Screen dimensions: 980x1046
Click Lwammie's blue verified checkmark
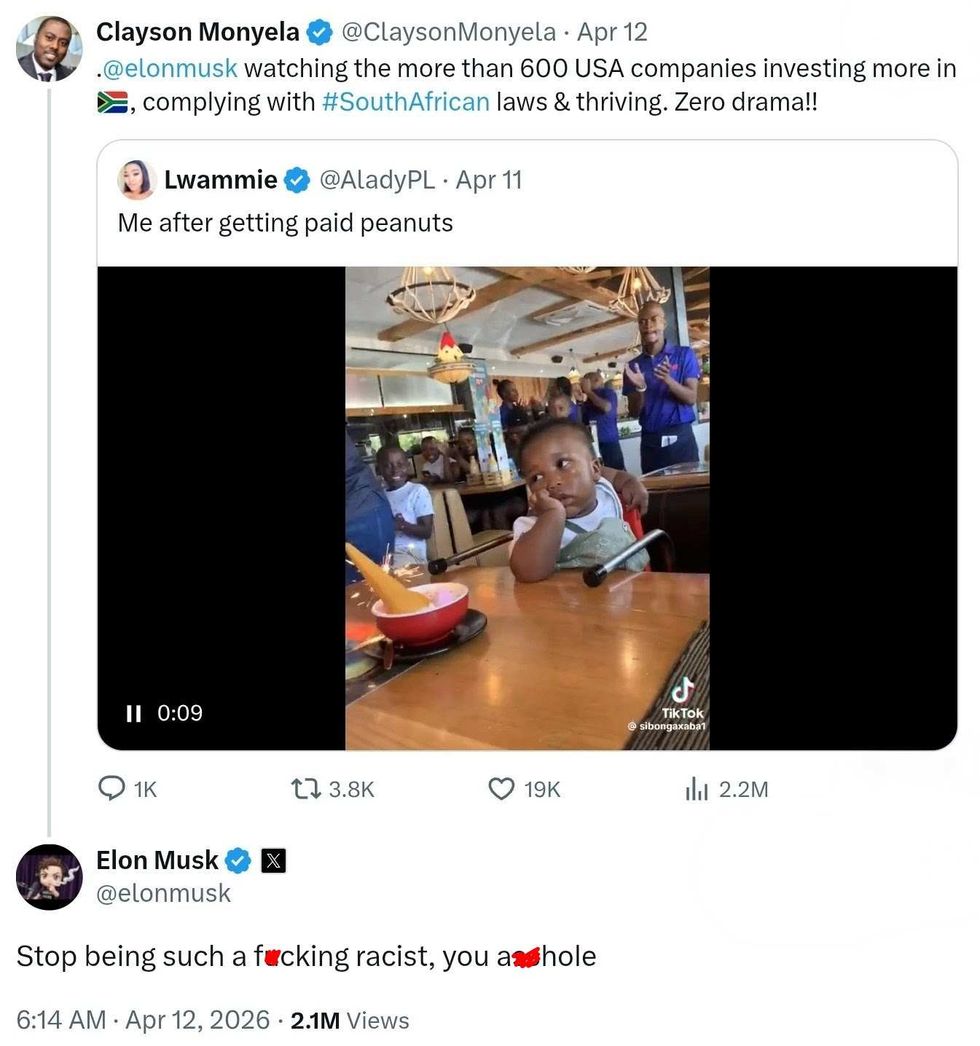click(297, 181)
